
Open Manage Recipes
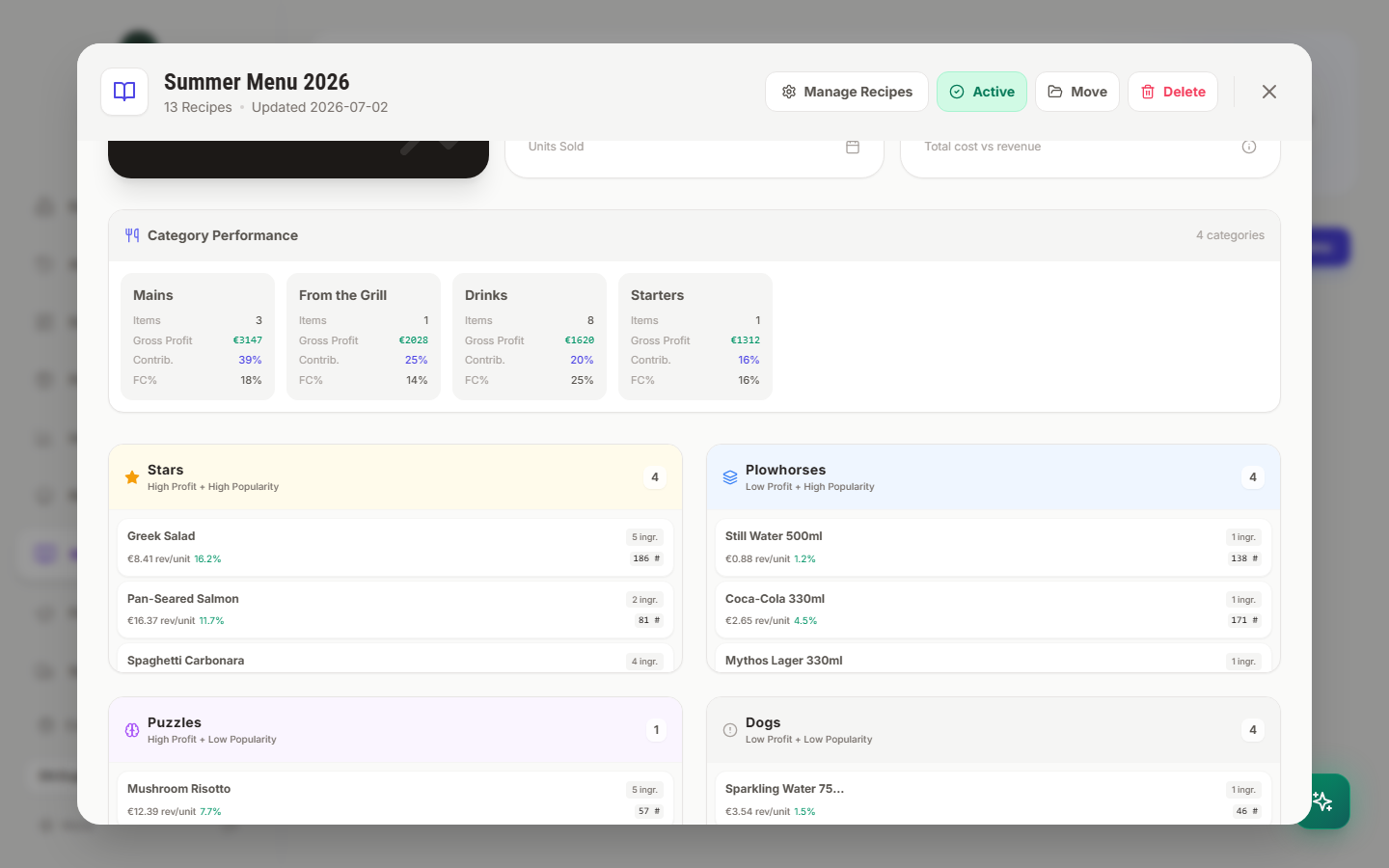pyautogui.click(x=847, y=92)
